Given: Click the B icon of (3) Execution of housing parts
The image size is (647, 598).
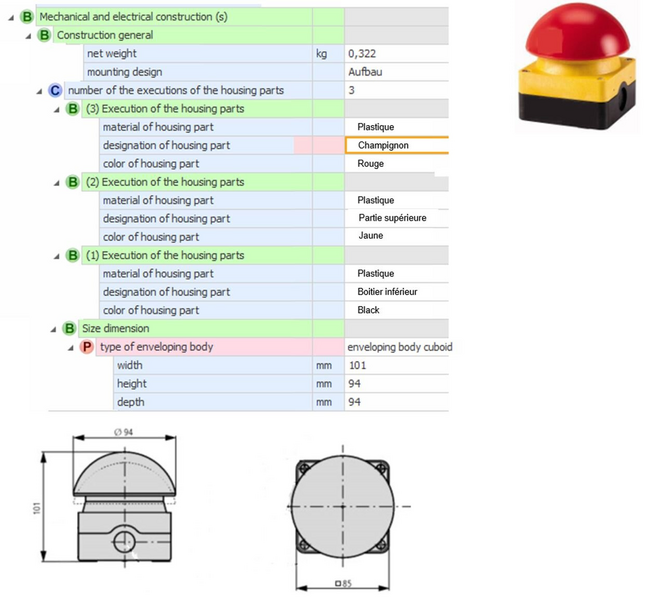Looking at the screenshot, I should [x=73, y=108].
